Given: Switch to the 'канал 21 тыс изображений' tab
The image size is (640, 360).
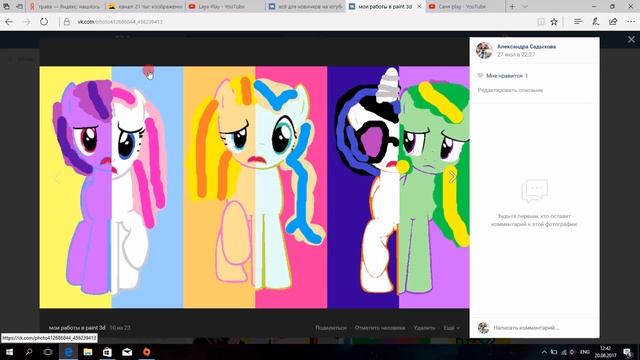Looking at the screenshot, I should pos(145,7).
